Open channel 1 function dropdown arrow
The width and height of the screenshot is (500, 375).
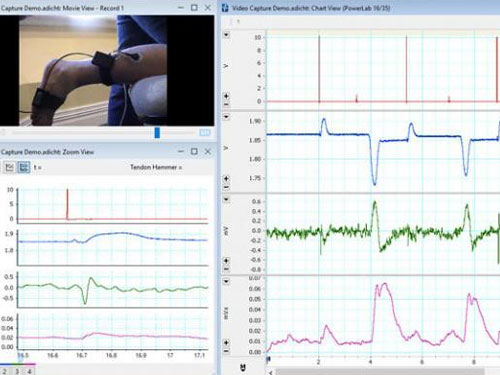coord(227,35)
